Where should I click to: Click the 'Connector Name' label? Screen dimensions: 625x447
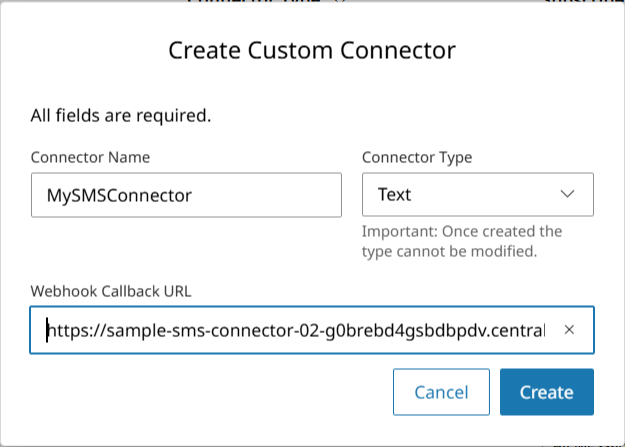(x=90, y=158)
